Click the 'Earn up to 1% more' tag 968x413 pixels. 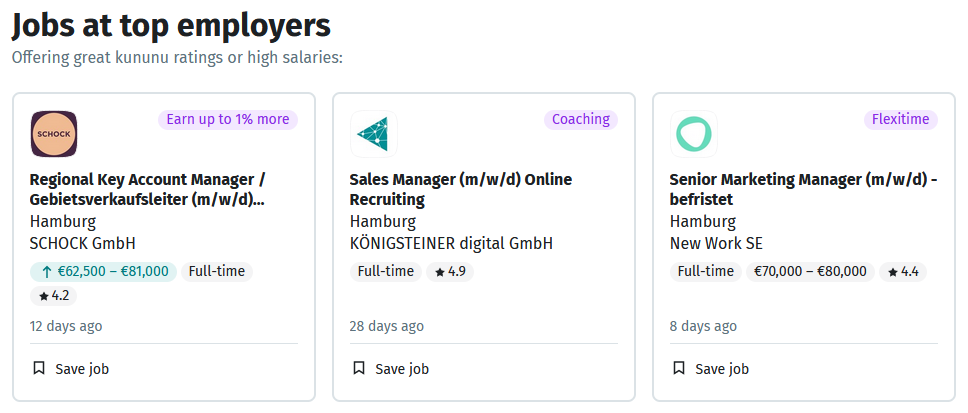(228, 119)
